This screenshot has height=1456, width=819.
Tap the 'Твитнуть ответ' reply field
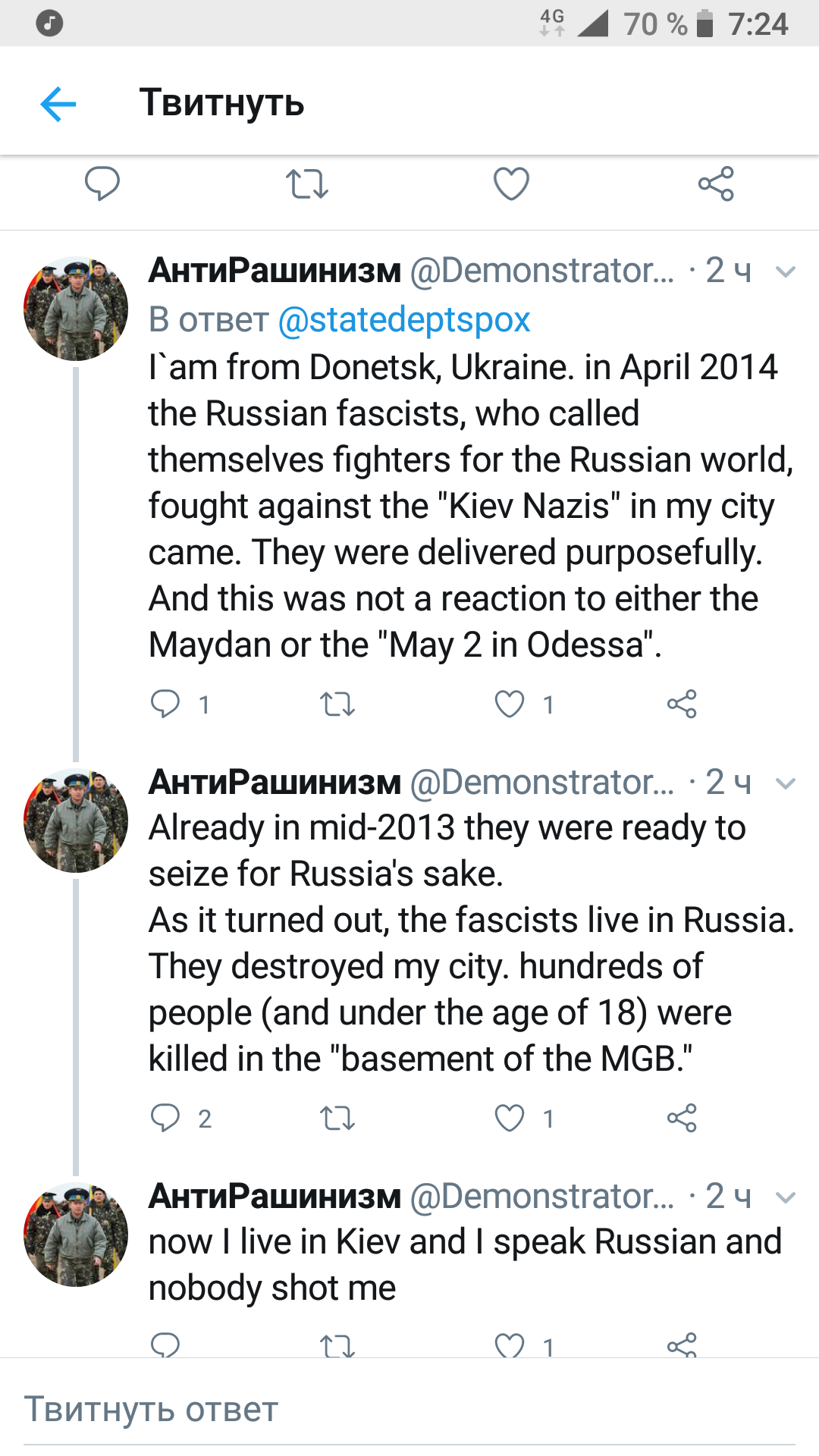pos(409,1410)
